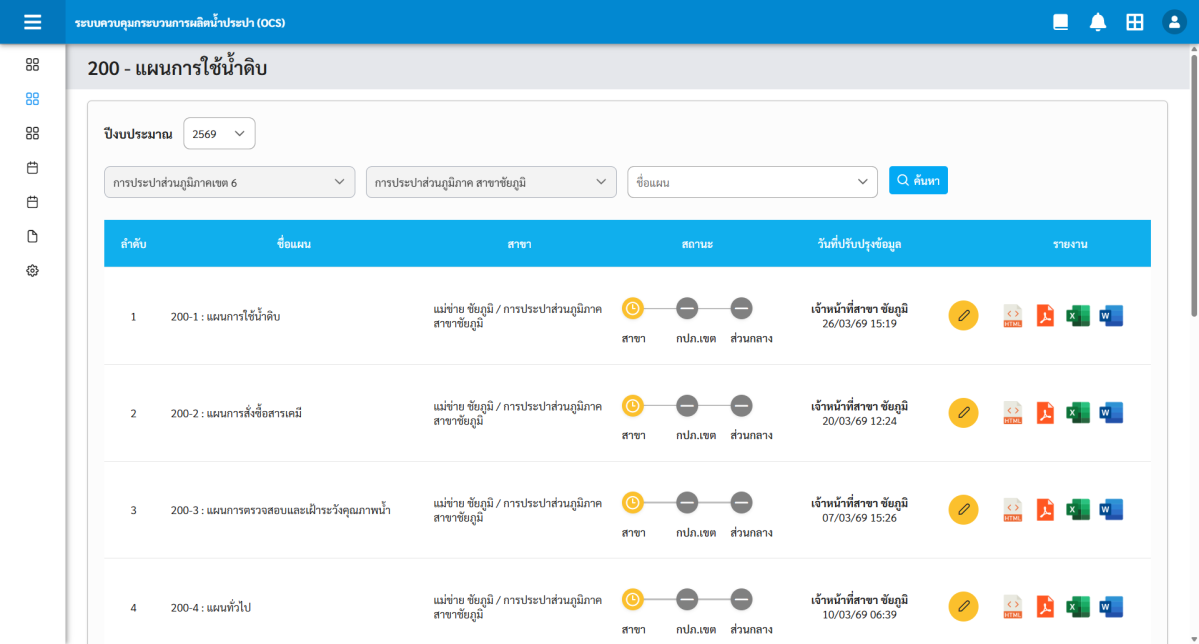Download PDF report for plan 200-1
The image size is (1199, 644).
1045,316
